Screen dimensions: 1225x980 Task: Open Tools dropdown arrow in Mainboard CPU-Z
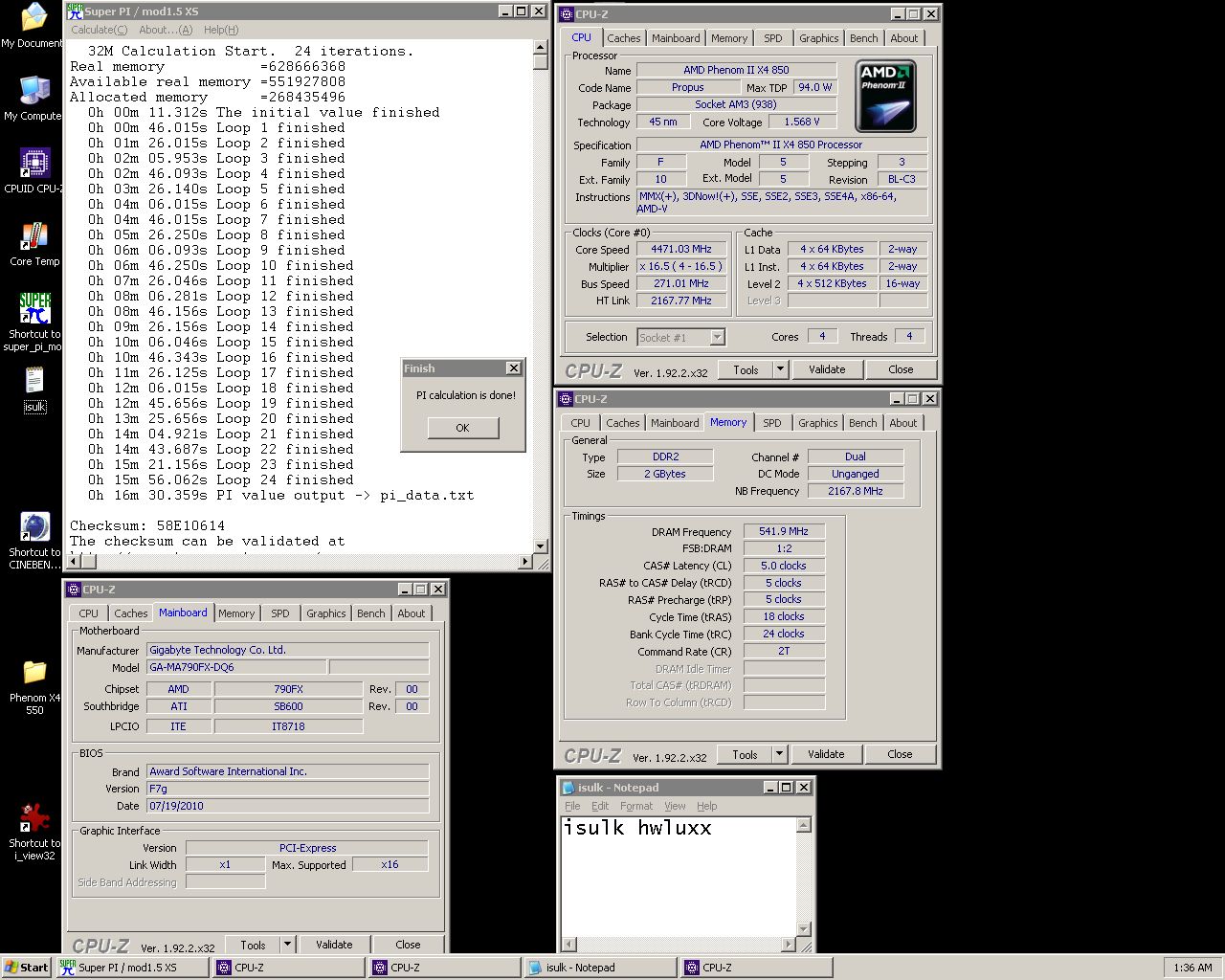tap(287, 945)
